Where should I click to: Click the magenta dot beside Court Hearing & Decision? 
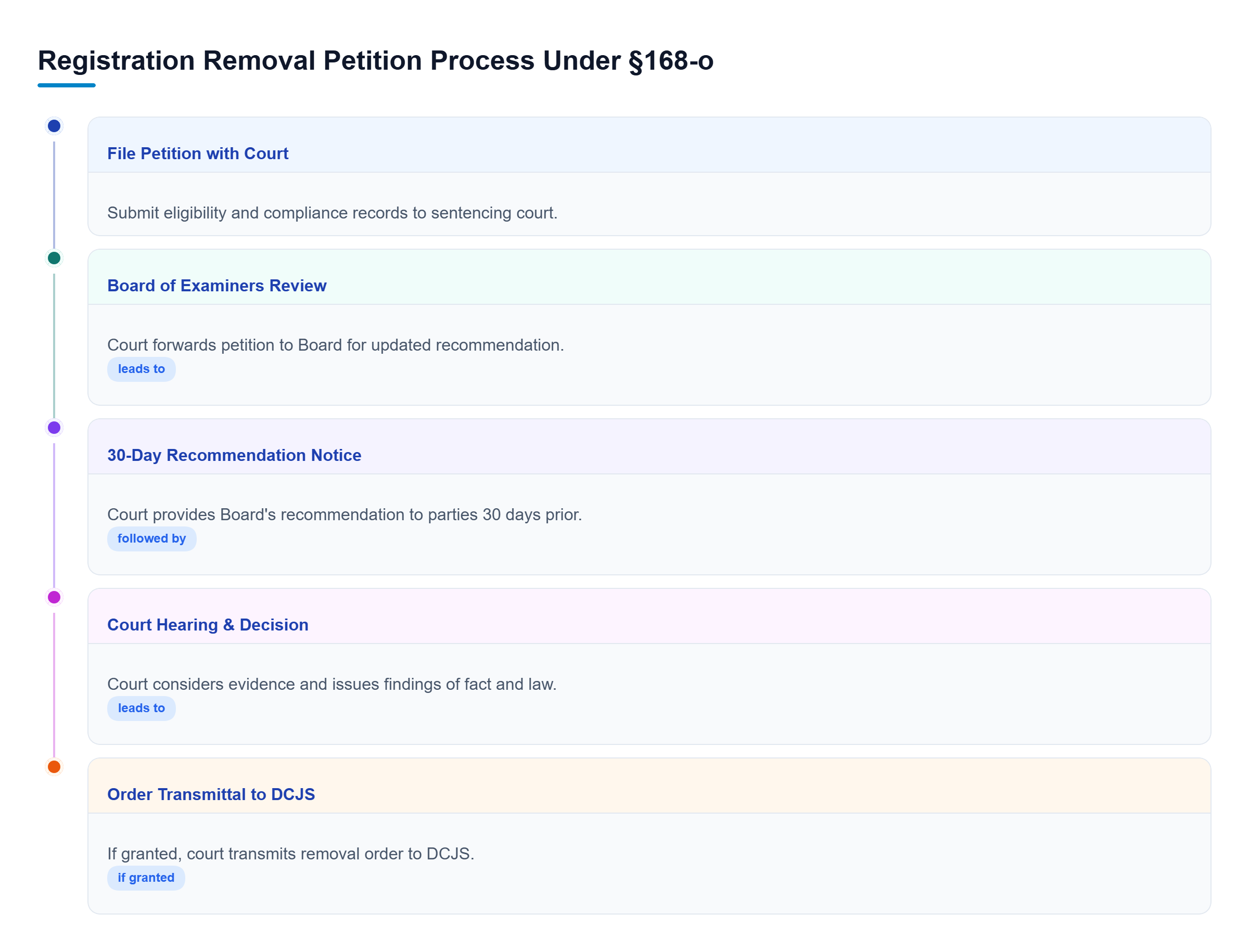54,597
